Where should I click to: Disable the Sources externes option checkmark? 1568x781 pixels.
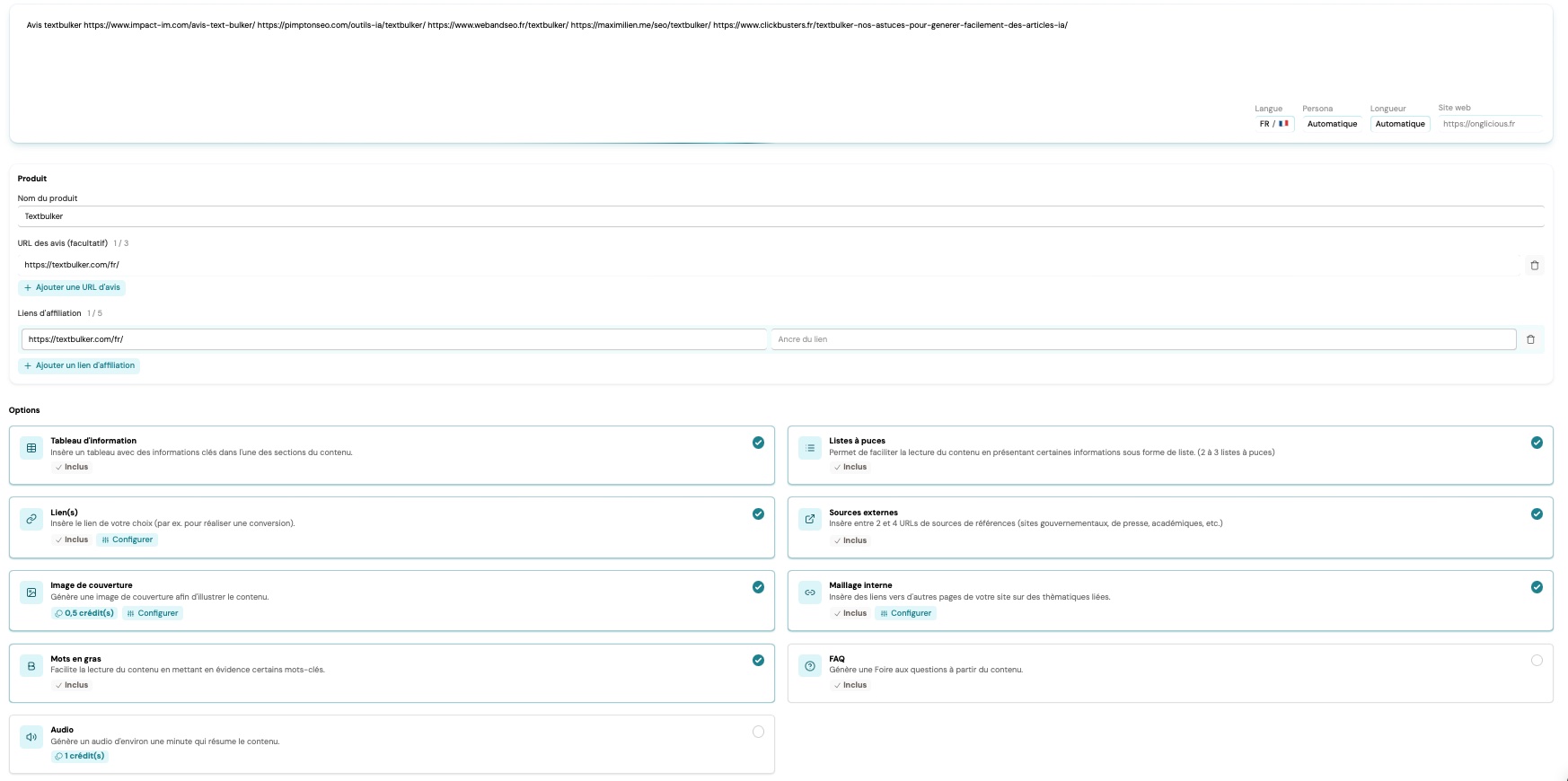[x=1537, y=514]
